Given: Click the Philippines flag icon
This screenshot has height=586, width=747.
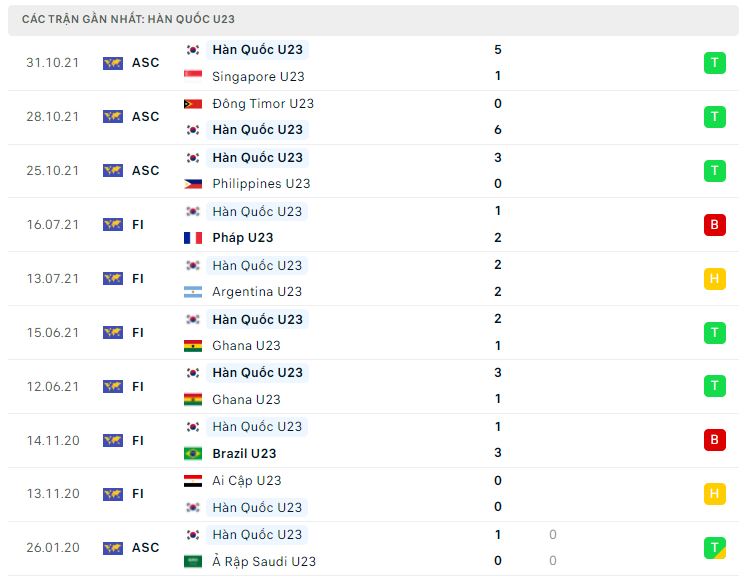Looking at the screenshot, I should point(193,183).
